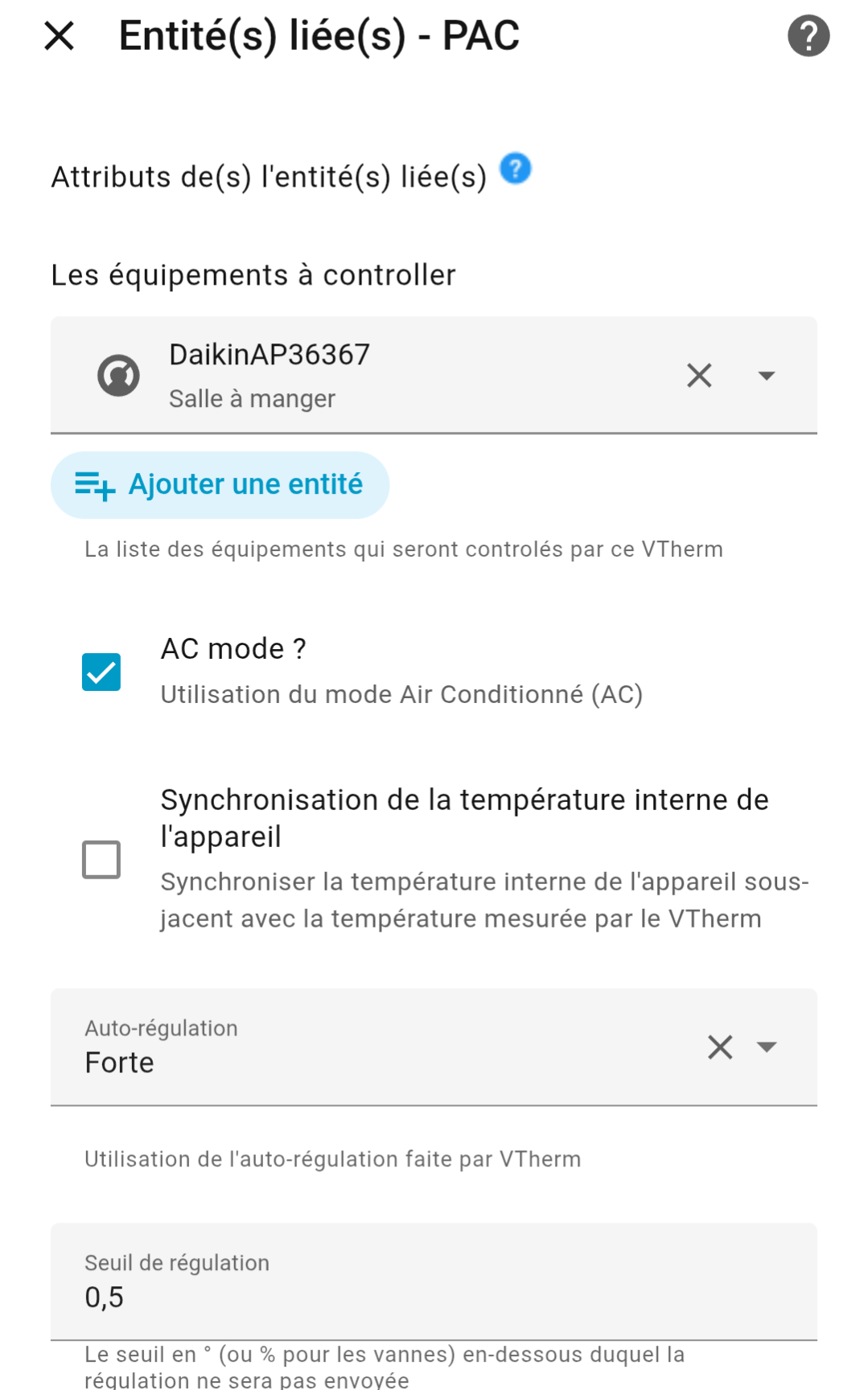Click the blue attributes help icon
The width and height of the screenshot is (868, 1390).
[x=516, y=169]
